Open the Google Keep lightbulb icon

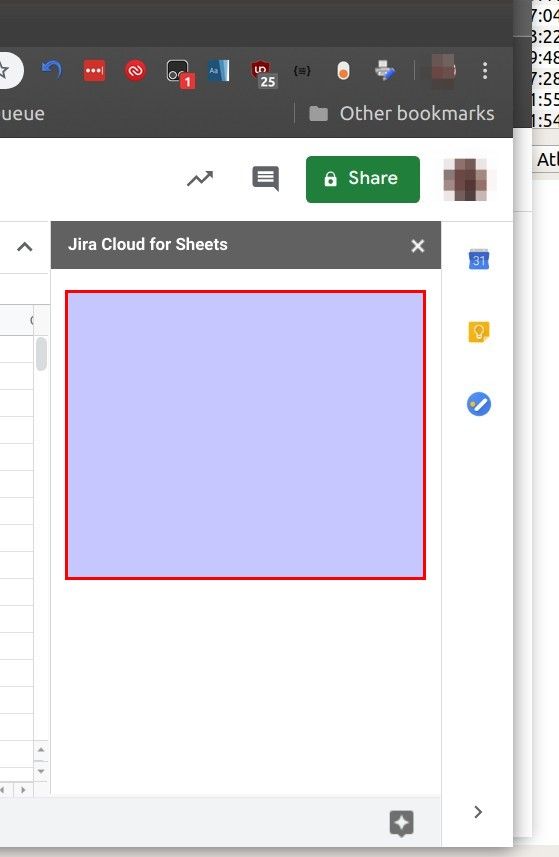coord(479,332)
